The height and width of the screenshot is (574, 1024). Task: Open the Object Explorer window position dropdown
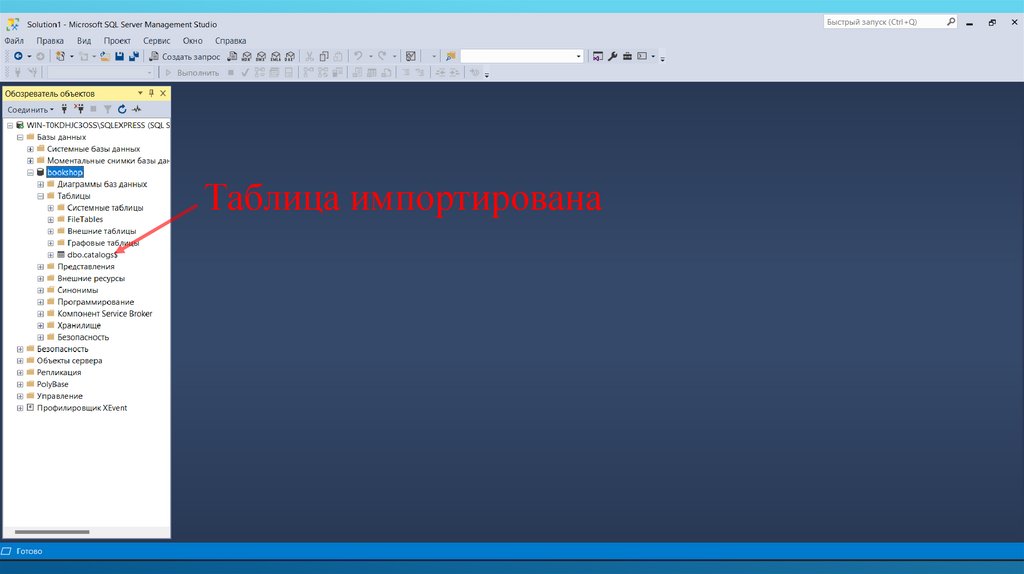pyautogui.click(x=140, y=93)
